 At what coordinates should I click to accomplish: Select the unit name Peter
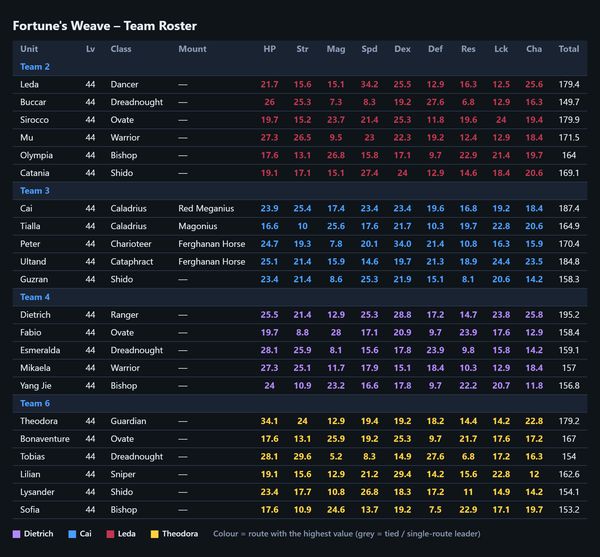30,244
